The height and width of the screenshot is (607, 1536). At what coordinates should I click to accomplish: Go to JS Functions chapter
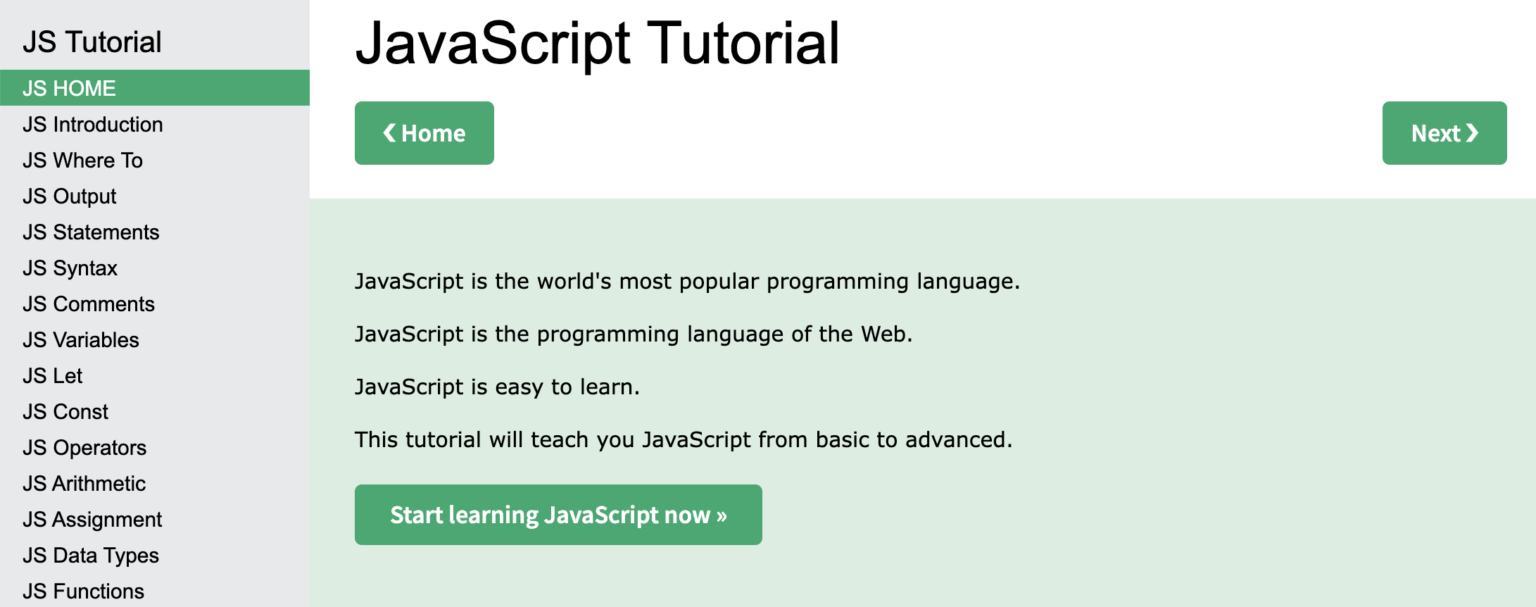84,592
